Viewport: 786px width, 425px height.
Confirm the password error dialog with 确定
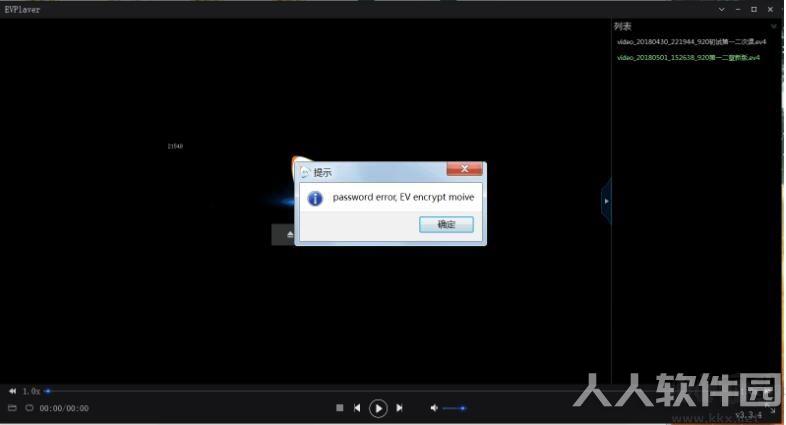click(x=446, y=225)
